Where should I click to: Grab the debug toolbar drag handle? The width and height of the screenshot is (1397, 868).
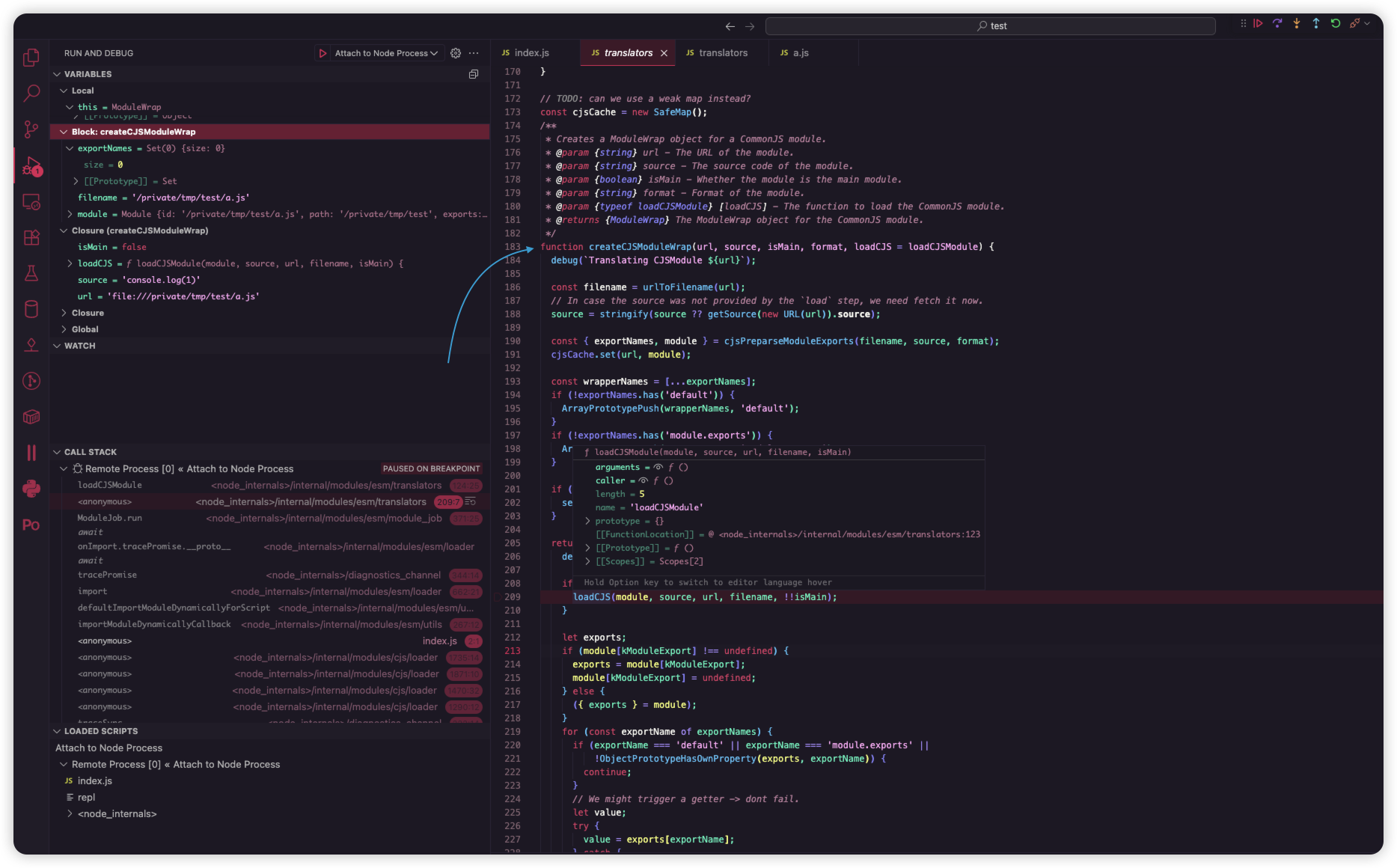coord(1244,24)
